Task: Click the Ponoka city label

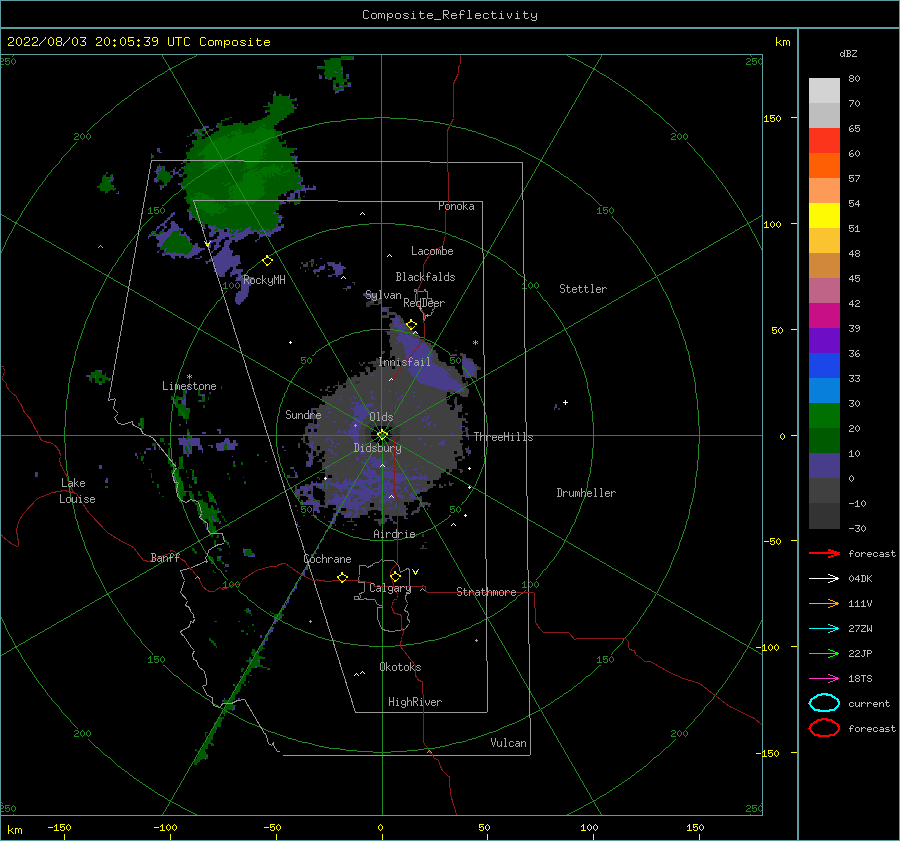Action: 456,206
